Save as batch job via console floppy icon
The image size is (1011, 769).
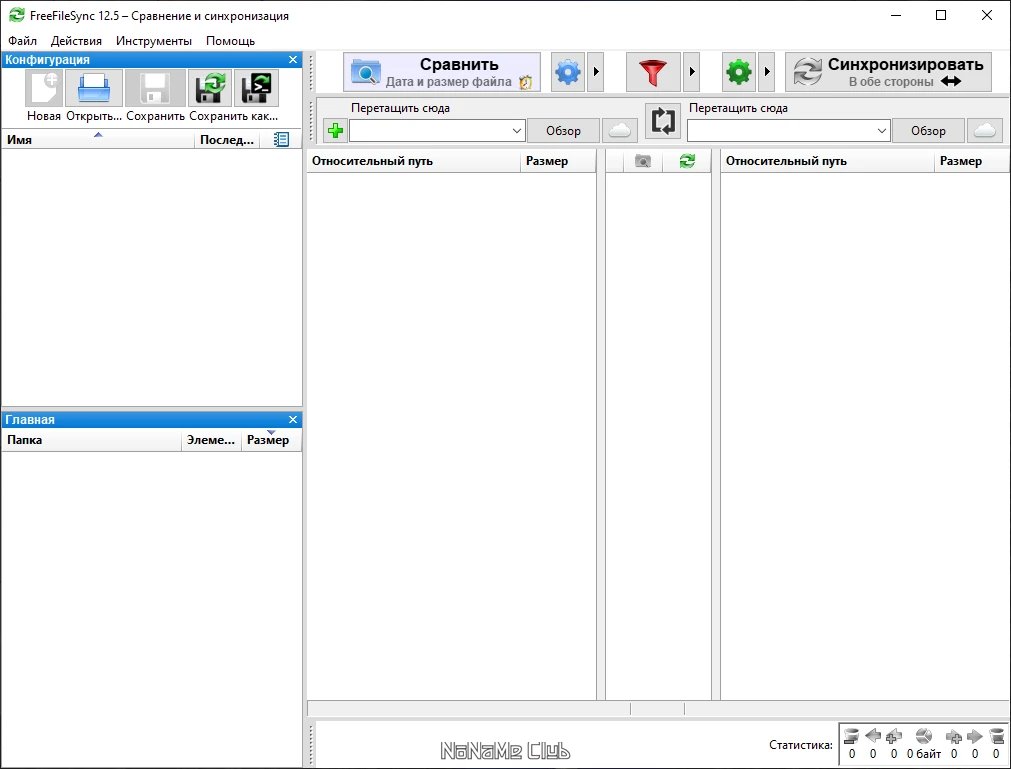coord(257,88)
